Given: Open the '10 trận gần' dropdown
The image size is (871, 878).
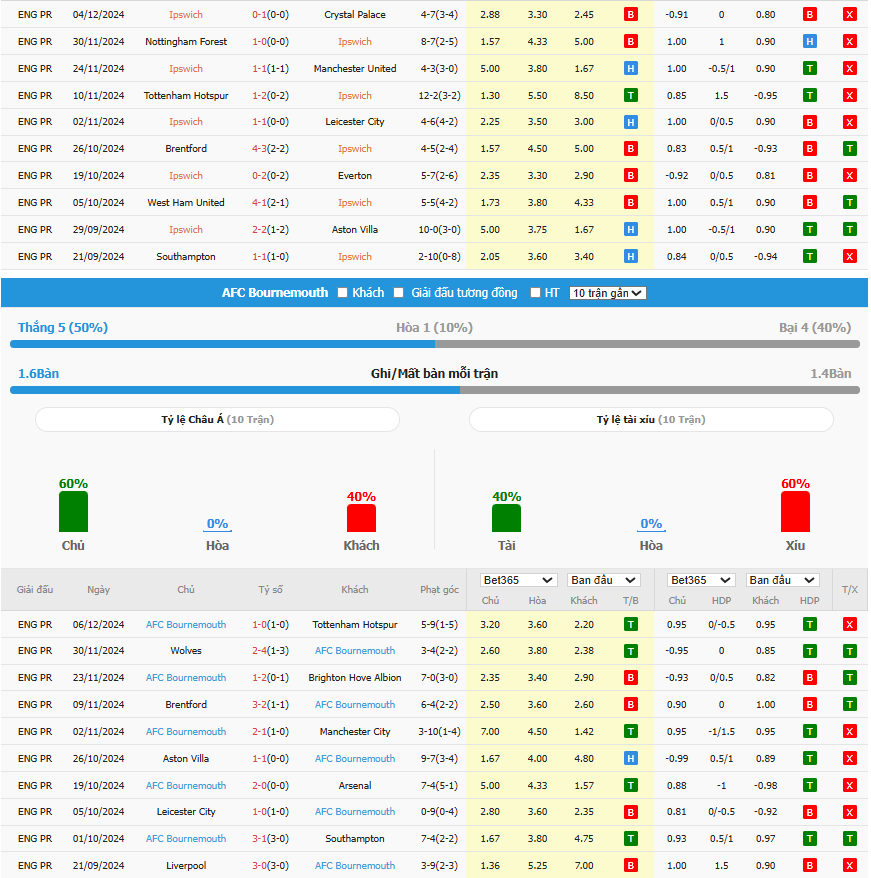Looking at the screenshot, I should (607, 293).
